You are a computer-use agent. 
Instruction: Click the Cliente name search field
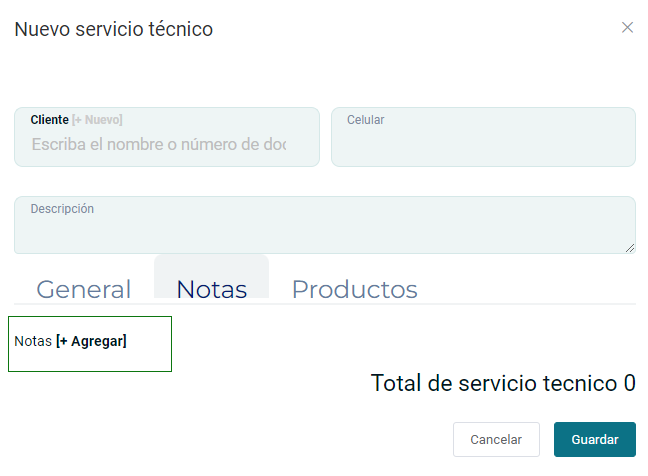[160, 145]
